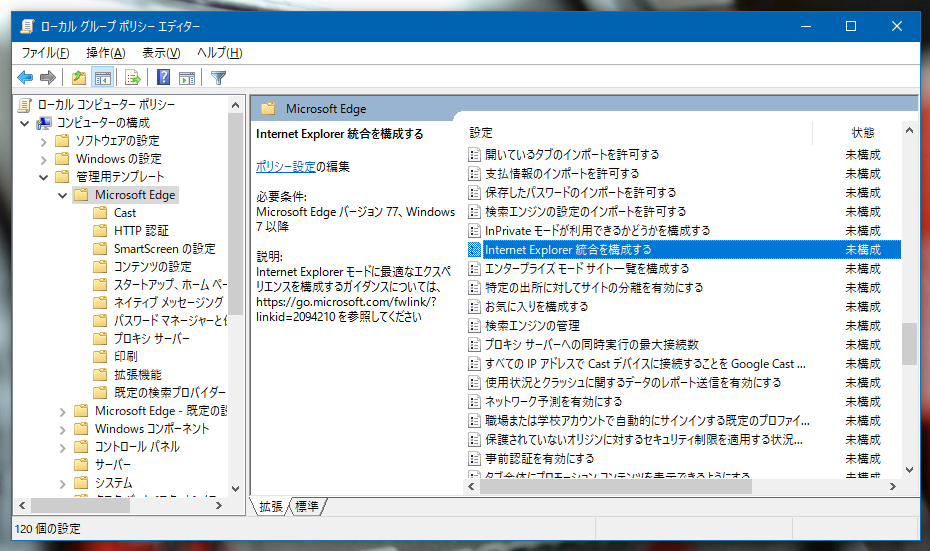Open the Help toolbar icon
930x551 pixels.
163,77
